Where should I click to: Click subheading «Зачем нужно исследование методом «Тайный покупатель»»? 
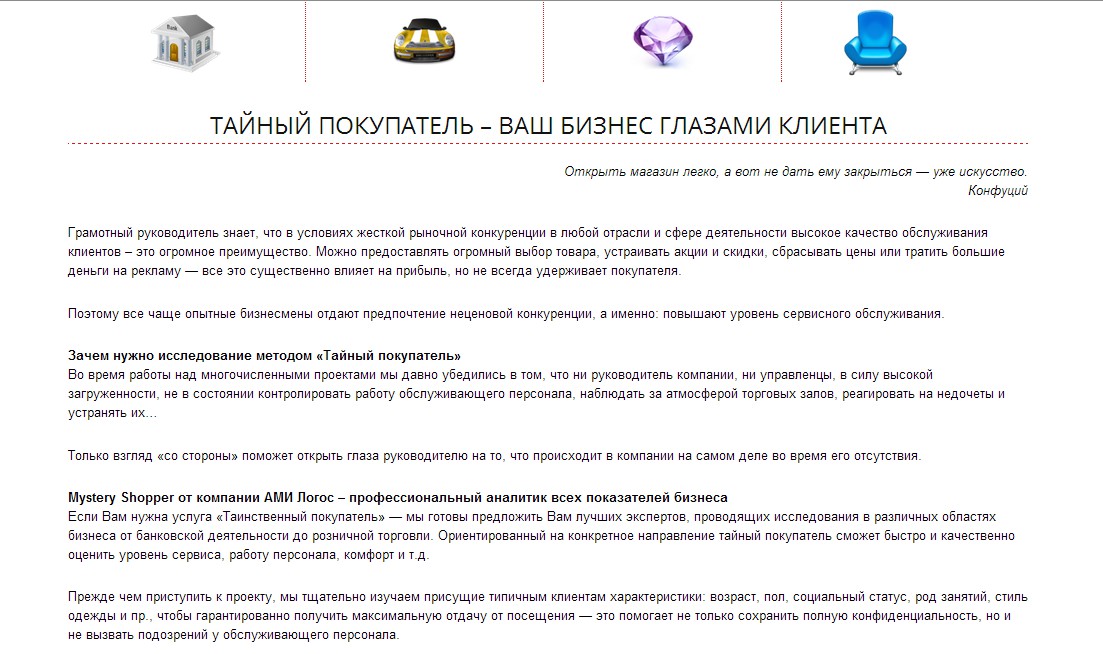click(264, 356)
